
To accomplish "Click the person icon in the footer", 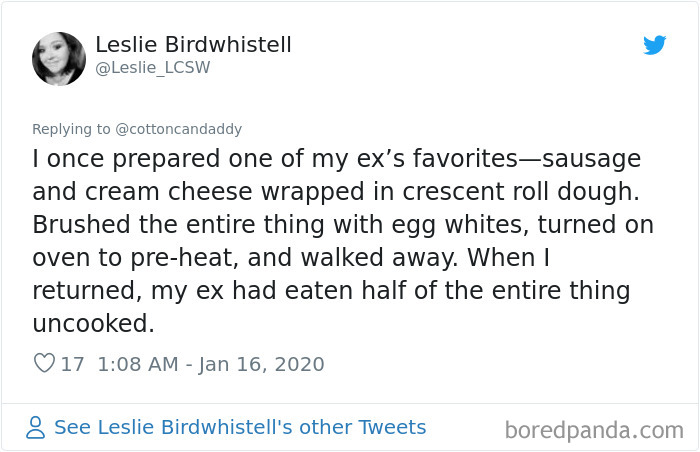I will click(36, 428).
